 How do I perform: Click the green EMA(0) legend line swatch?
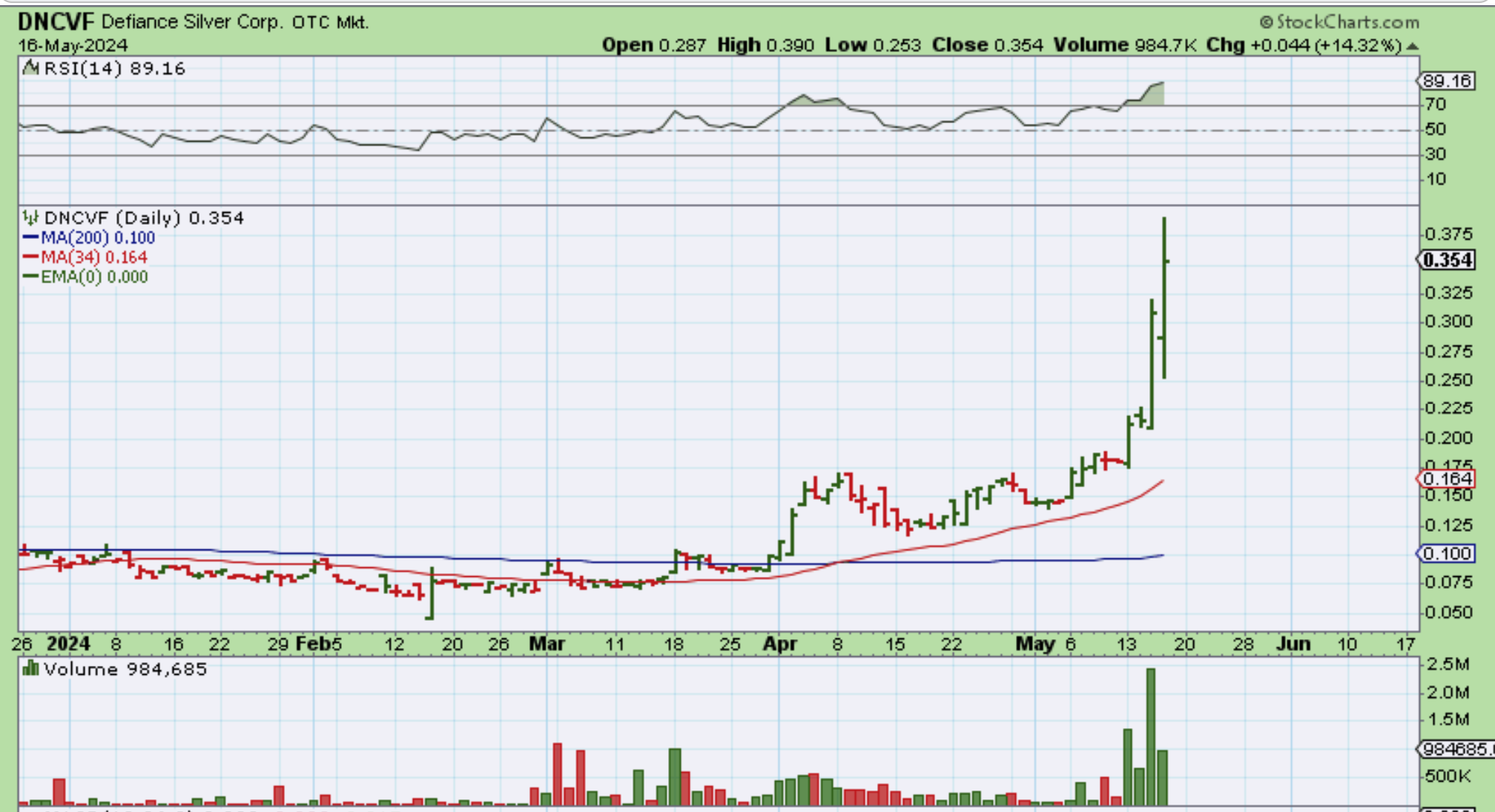click(x=30, y=277)
